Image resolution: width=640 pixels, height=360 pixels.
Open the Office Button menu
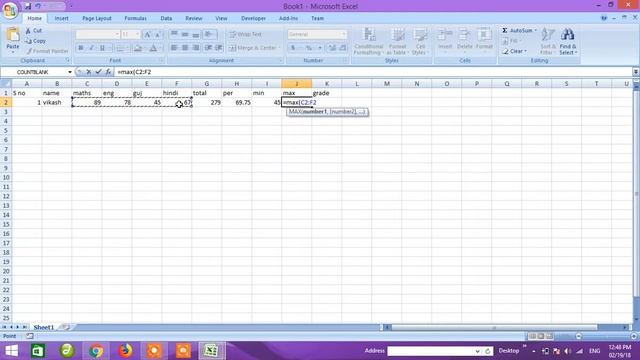[10, 10]
